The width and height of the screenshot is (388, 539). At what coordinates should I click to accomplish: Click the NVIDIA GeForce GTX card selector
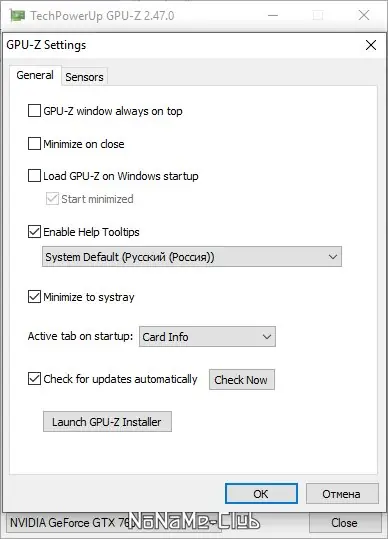click(113, 523)
